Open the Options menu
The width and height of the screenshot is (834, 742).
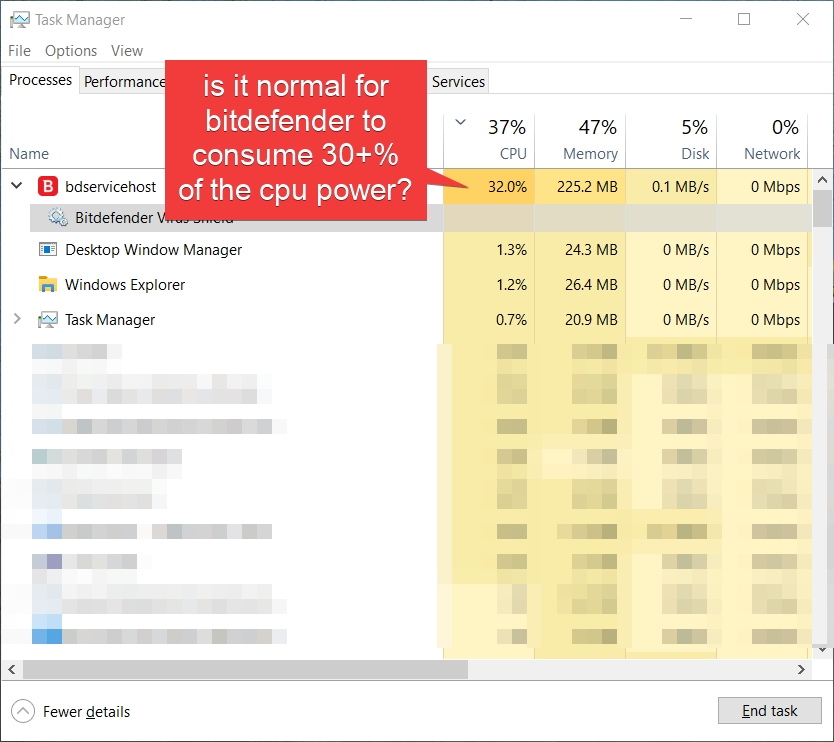tap(71, 51)
